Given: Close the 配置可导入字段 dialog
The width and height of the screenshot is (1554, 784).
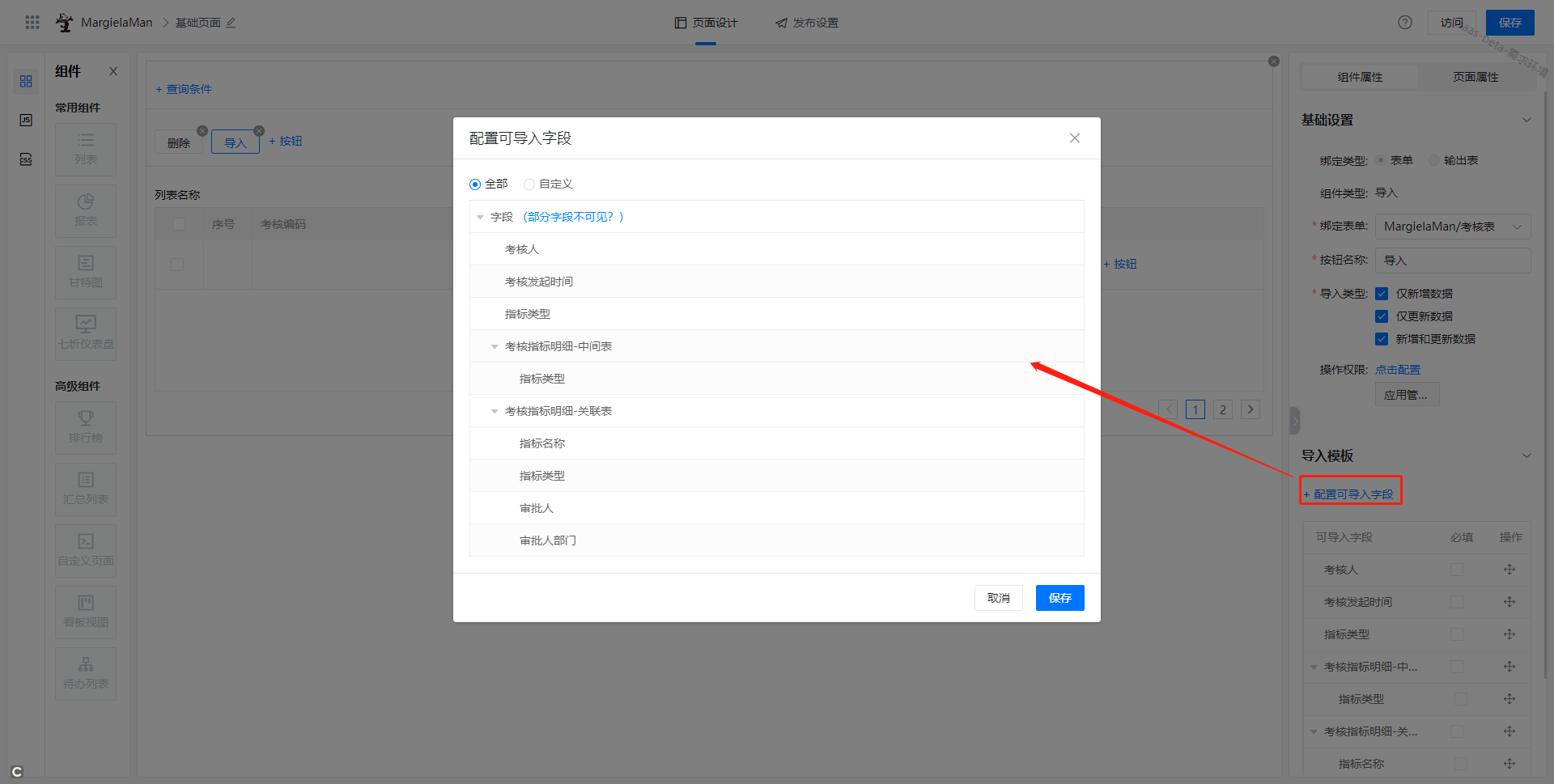Looking at the screenshot, I should point(1075,138).
